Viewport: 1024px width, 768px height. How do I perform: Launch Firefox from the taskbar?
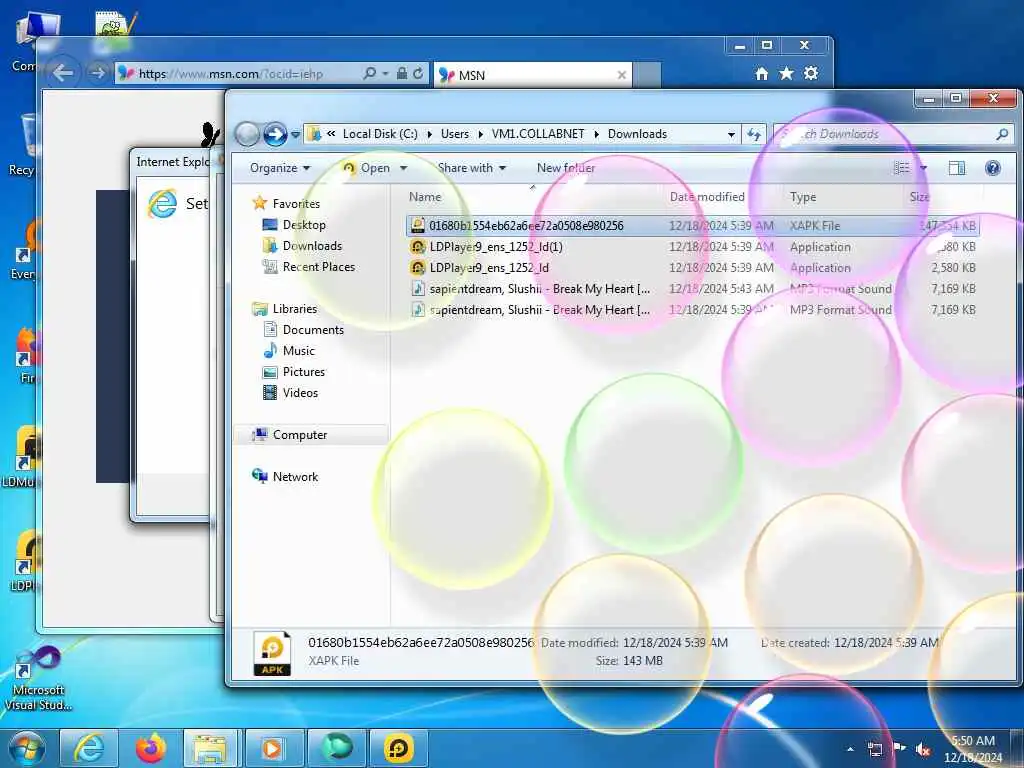[x=151, y=748]
